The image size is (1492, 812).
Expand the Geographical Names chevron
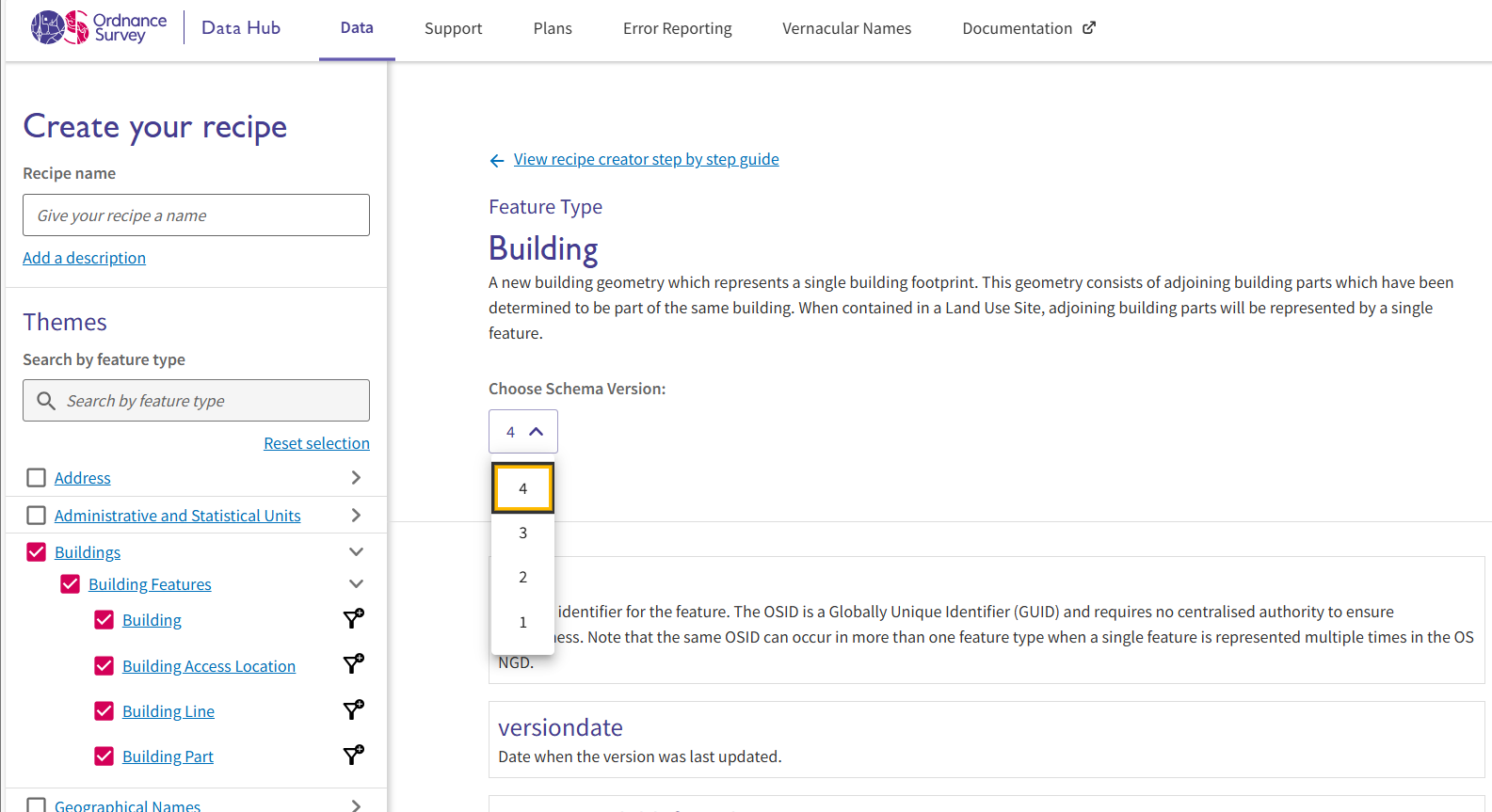pyautogui.click(x=356, y=805)
